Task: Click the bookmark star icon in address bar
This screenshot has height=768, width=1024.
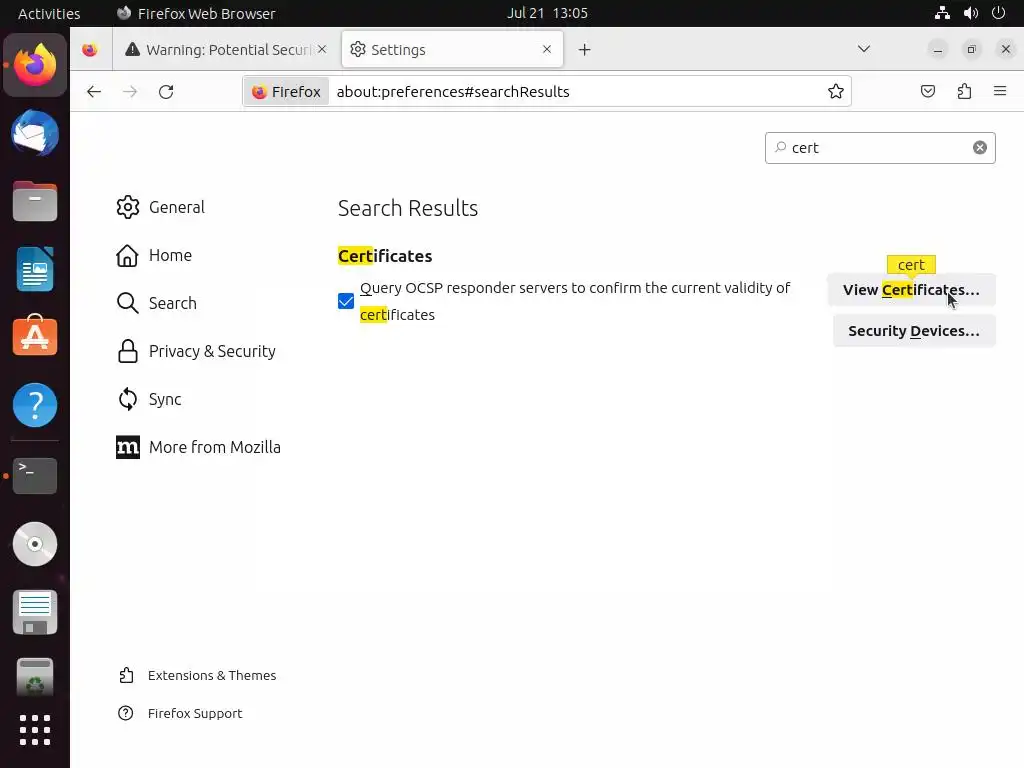Action: (836, 92)
